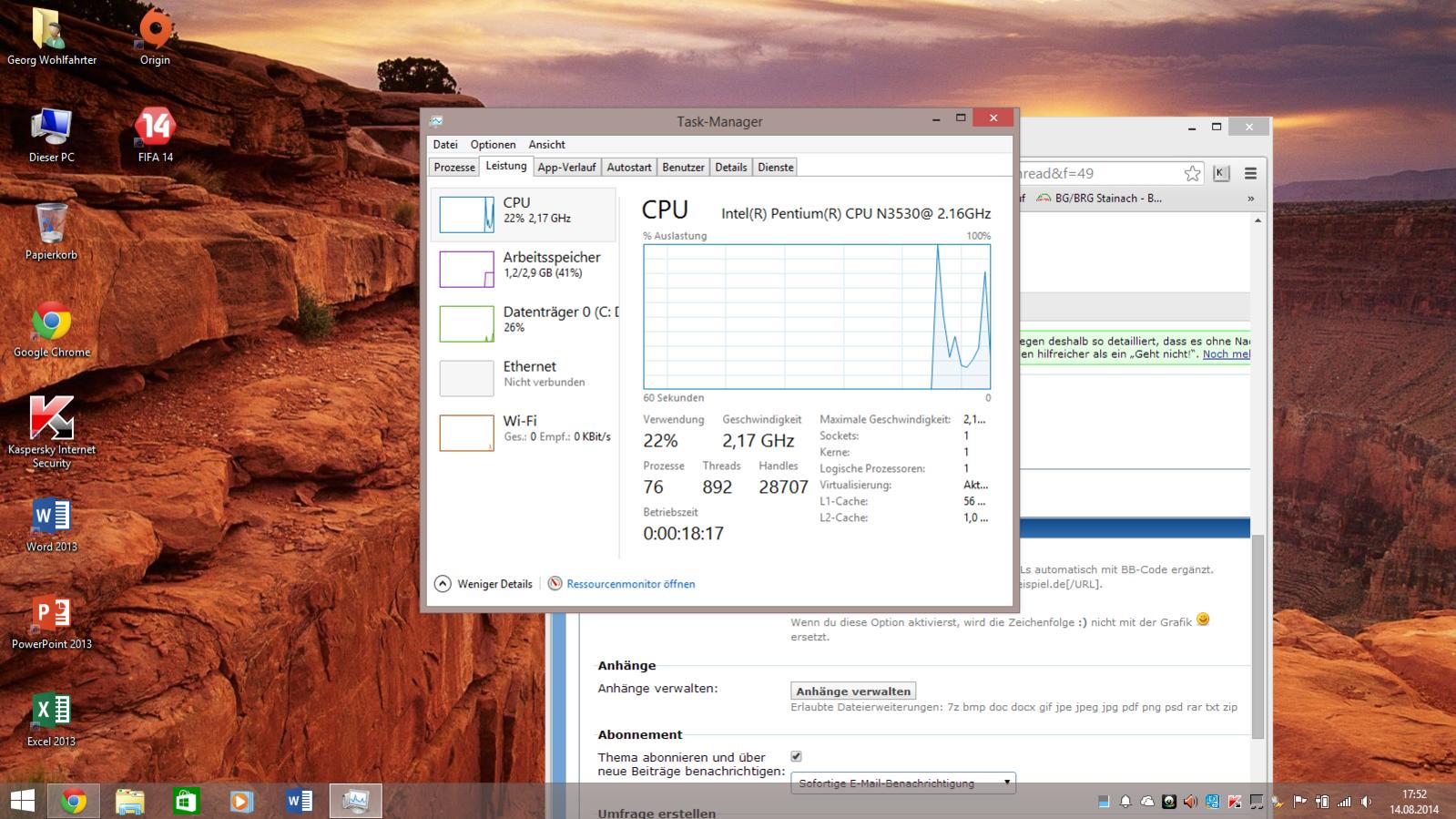Switch to the Autostart tab
The height and width of the screenshot is (819, 1456).
coord(629,167)
